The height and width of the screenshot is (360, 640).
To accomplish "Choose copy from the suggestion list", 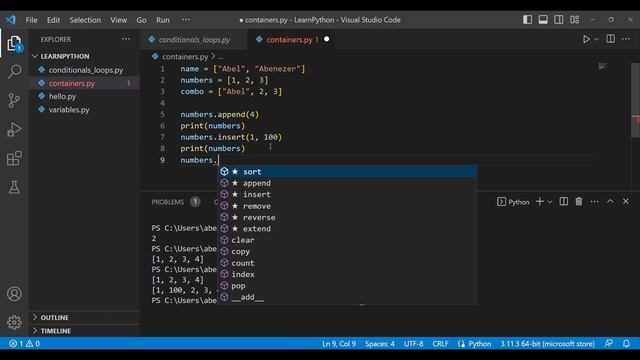I will click(348, 252).
